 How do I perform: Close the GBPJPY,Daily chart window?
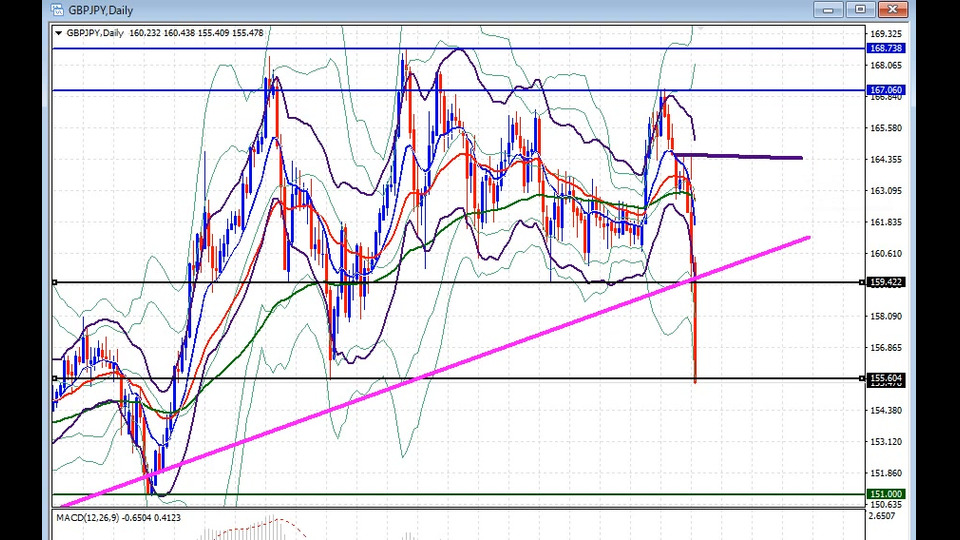click(893, 9)
